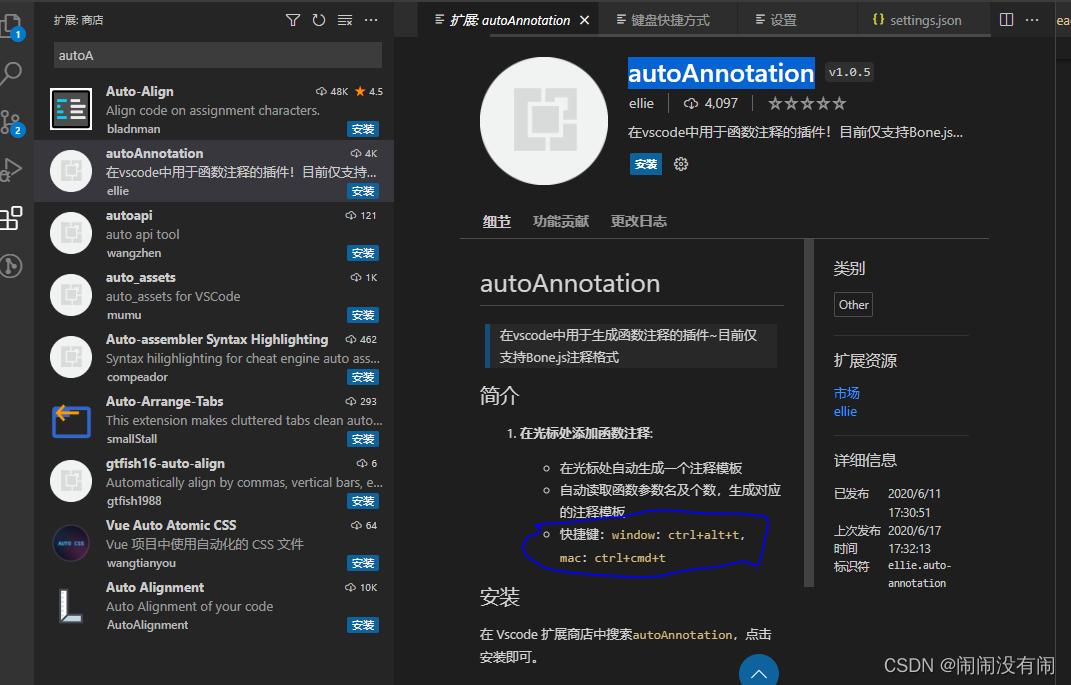
Task: Install the Auto Alignment extension
Action: 363,625
